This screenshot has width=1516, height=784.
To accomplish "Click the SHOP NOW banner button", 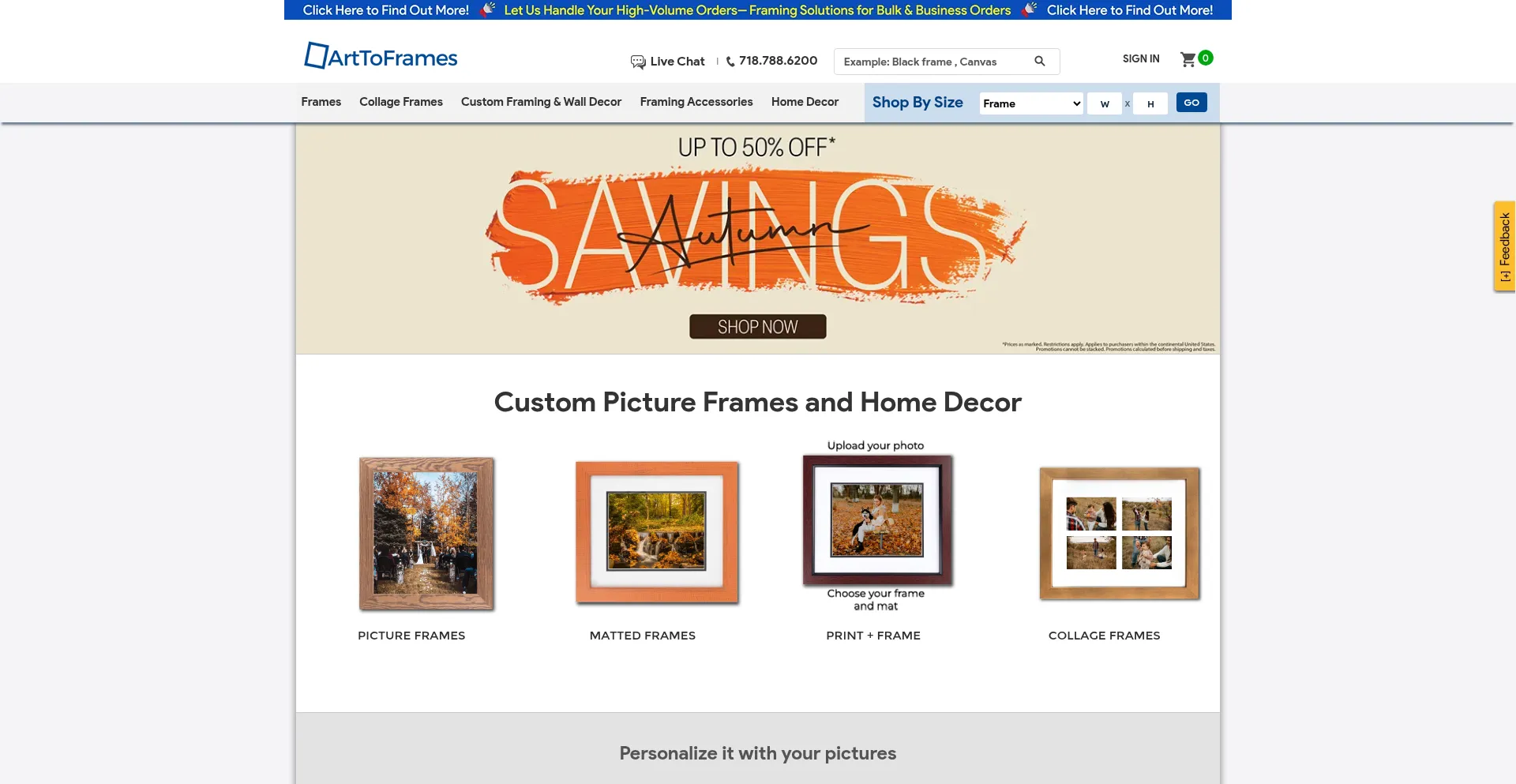I will pos(758,327).
